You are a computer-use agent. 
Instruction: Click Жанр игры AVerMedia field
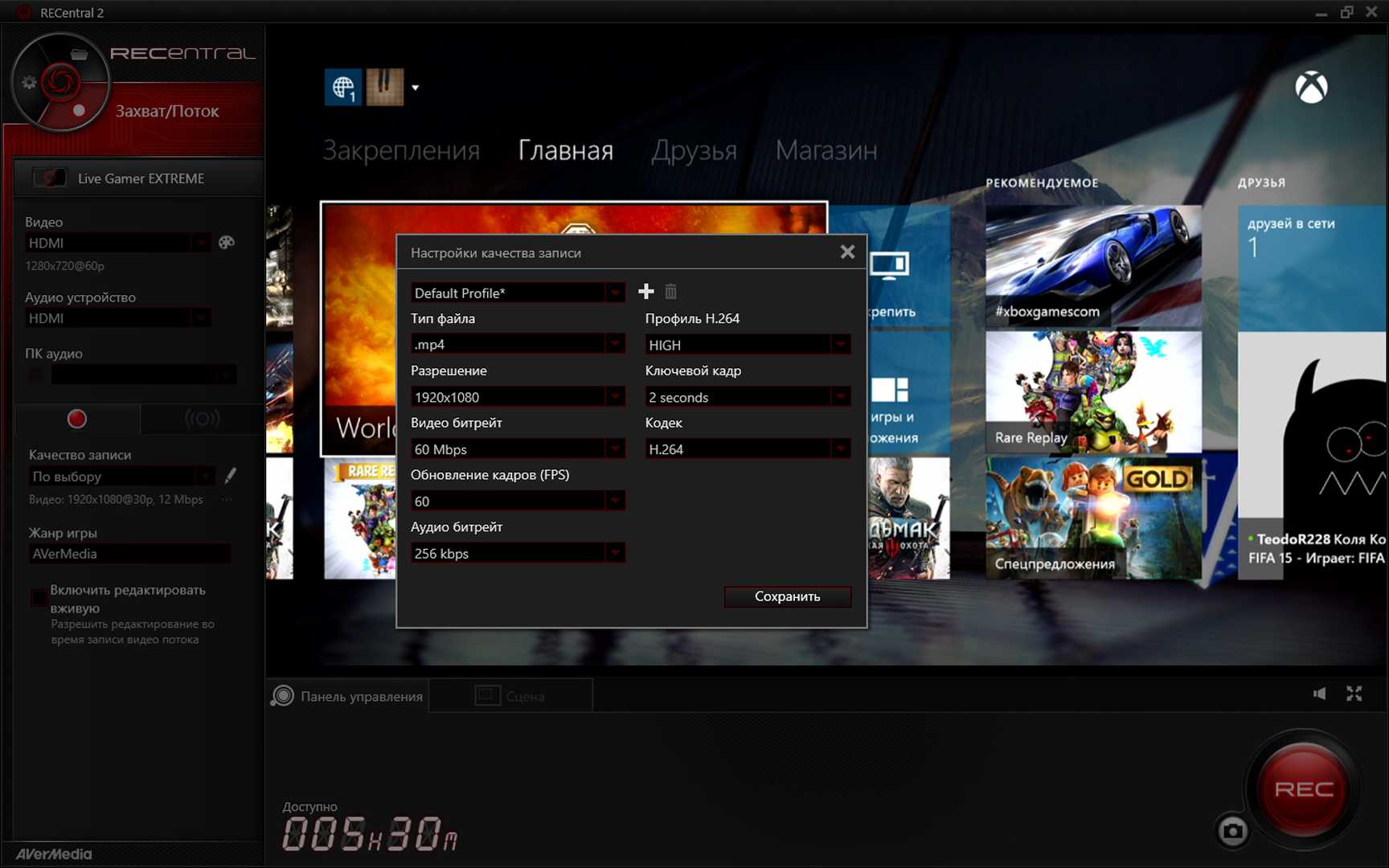[x=129, y=554]
